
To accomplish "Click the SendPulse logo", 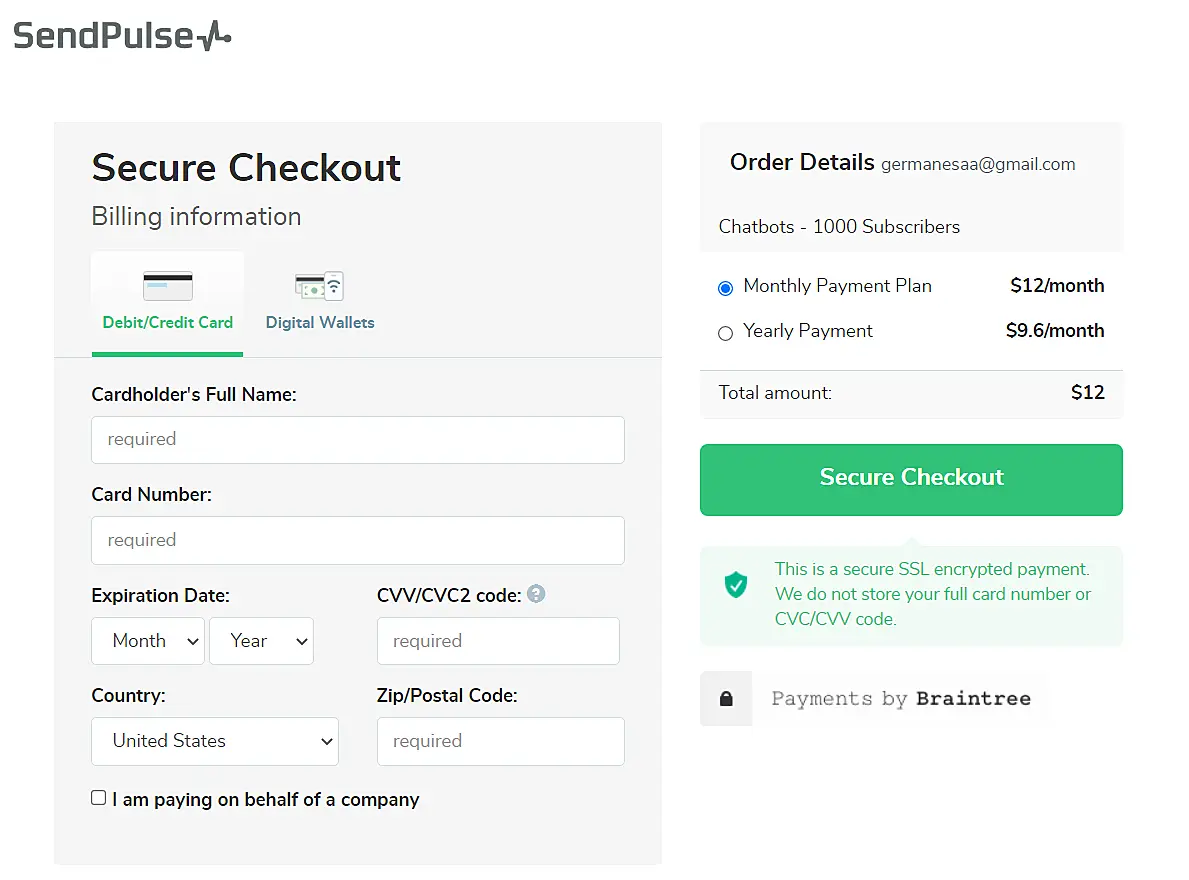I will [122, 37].
